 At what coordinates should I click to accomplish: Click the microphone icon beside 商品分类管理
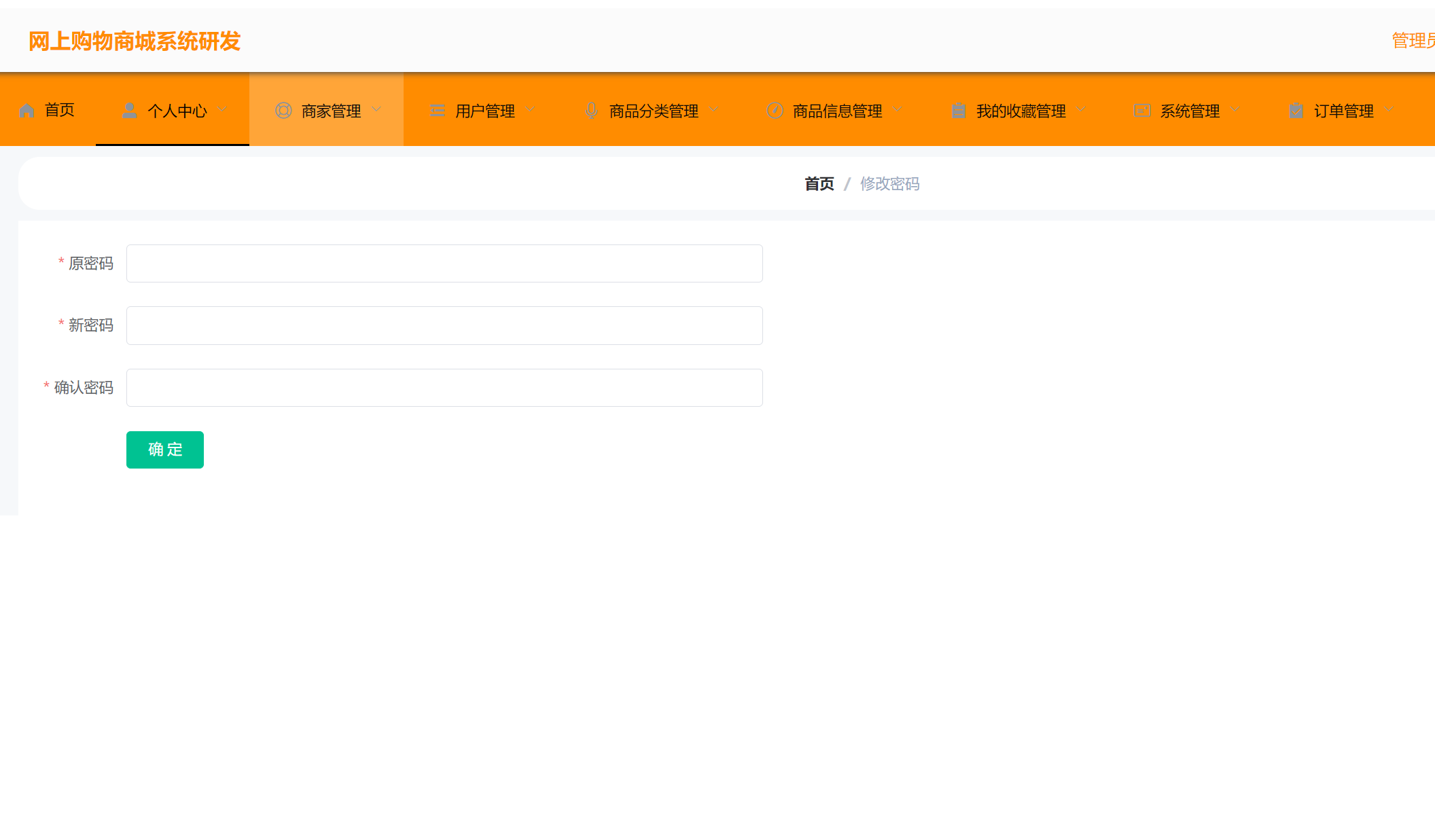592,111
